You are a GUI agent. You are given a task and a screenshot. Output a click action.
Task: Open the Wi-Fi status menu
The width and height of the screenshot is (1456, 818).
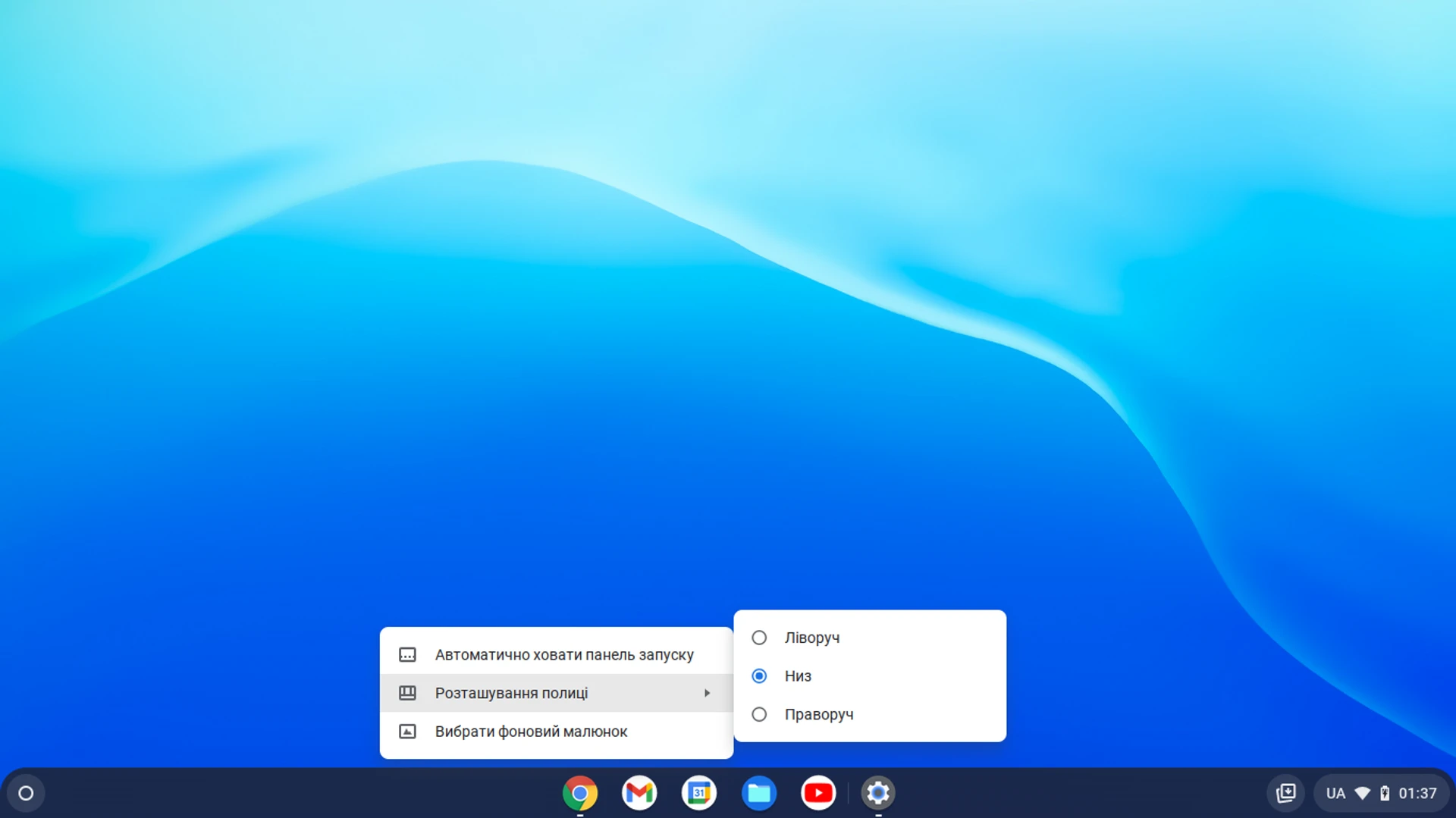pyautogui.click(x=1362, y=792)
